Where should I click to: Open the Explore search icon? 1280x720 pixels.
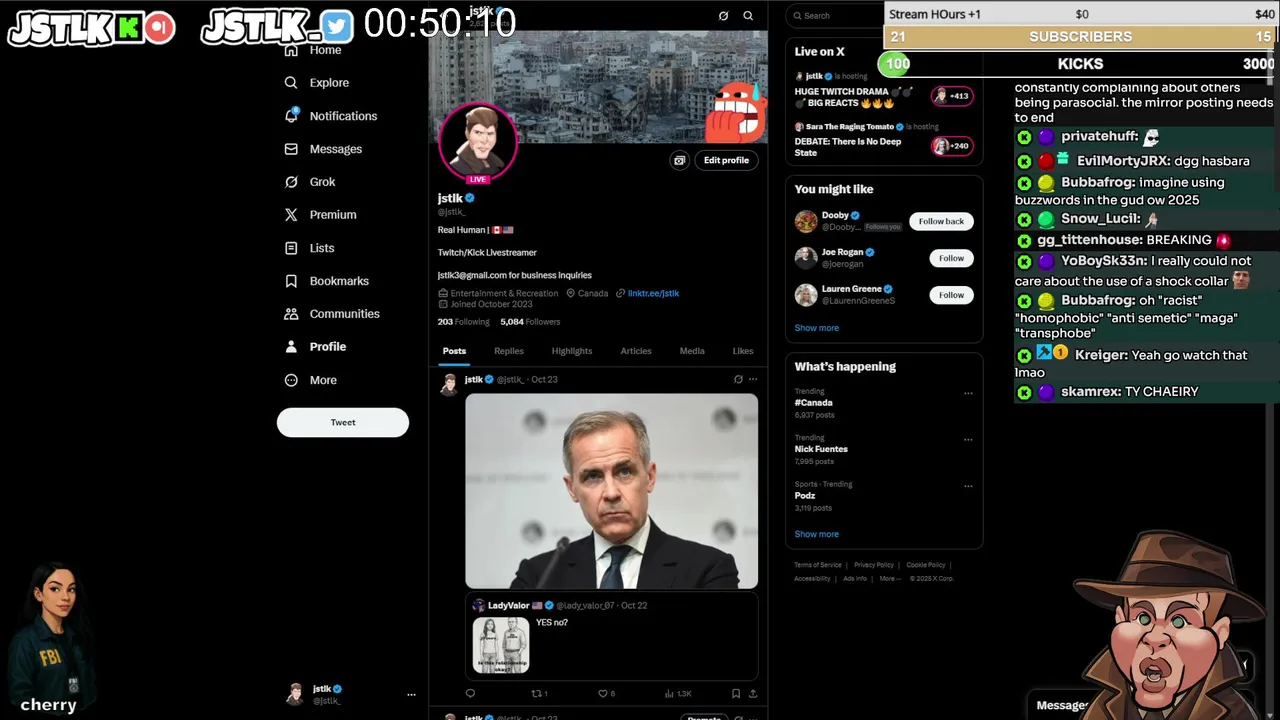tap(291, 83)
